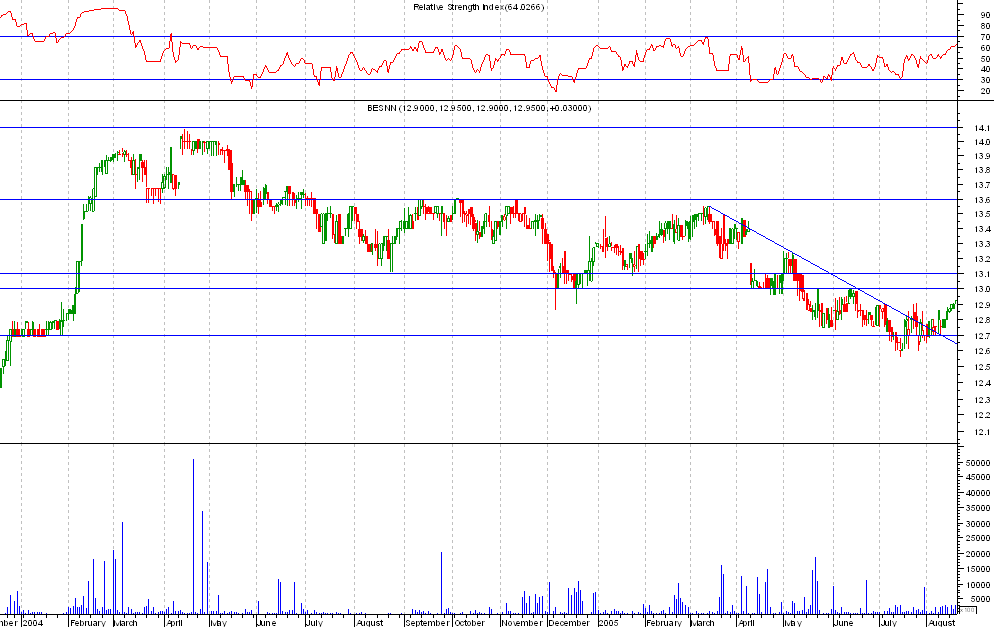Click the October label on time axis
The height and width of the screenshot is (627, 994).
click(x=470, y=623)
